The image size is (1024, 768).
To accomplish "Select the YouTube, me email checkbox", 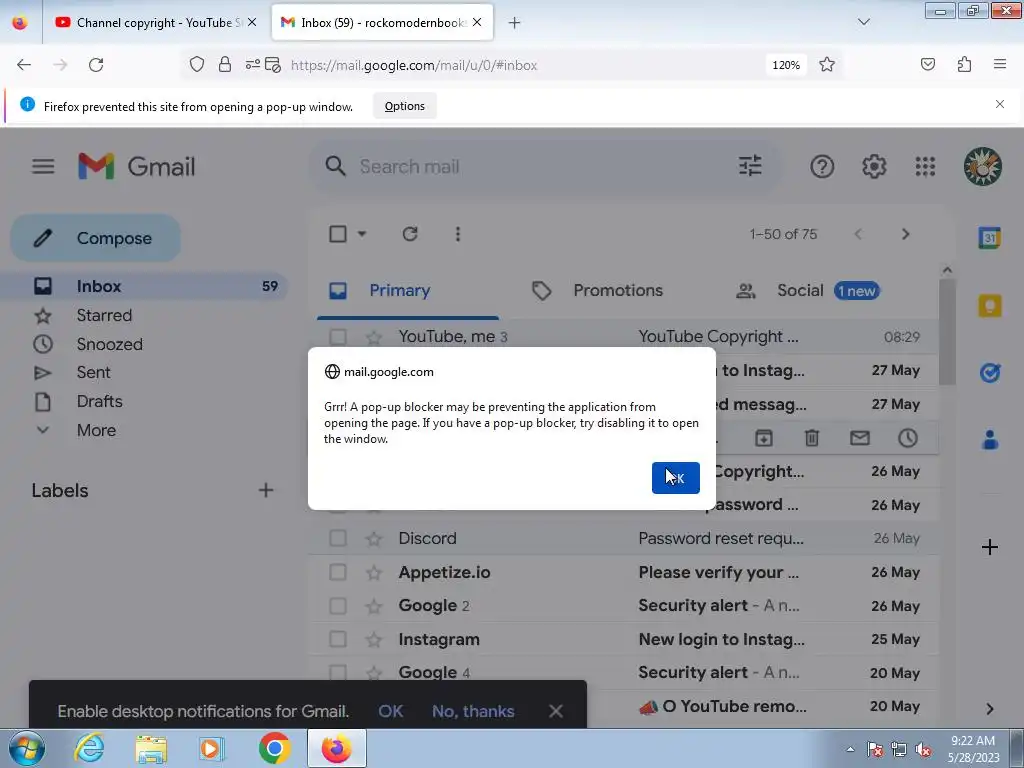I will tap(338, 337).
